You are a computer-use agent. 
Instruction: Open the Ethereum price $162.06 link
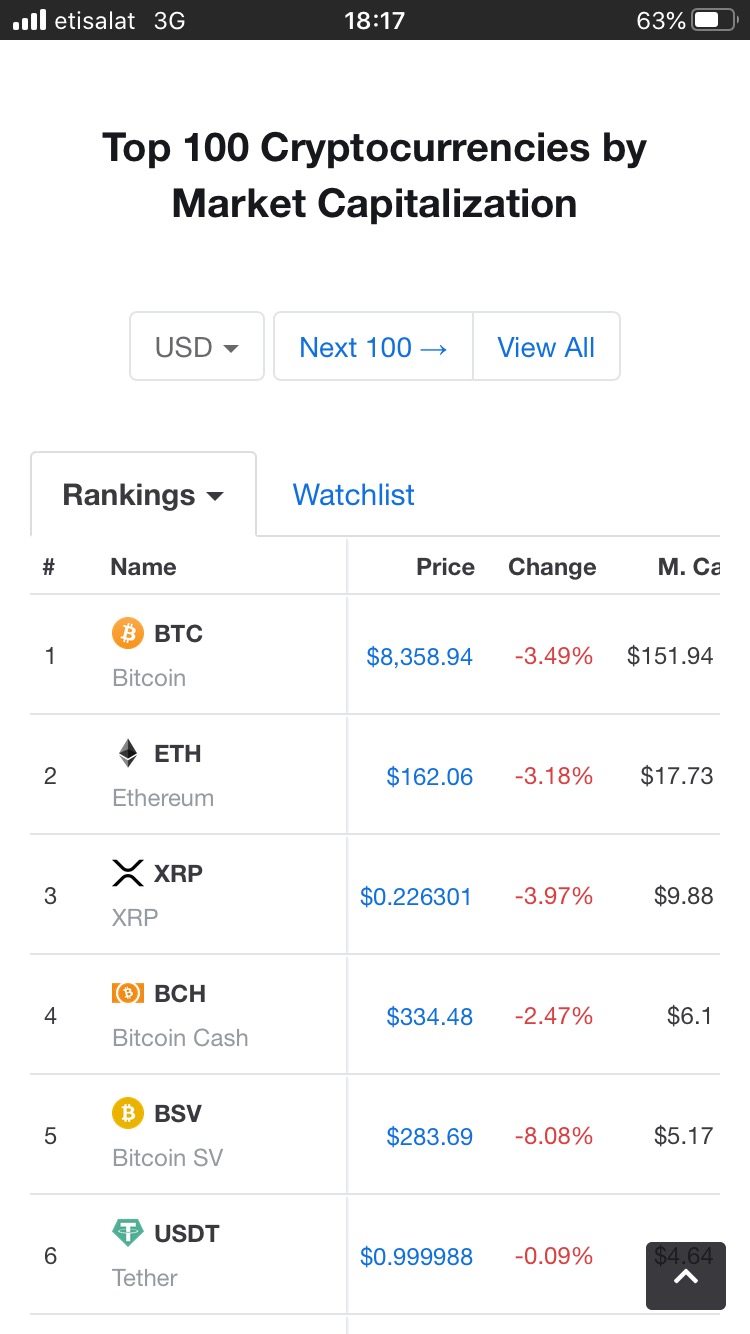(429, 777)
